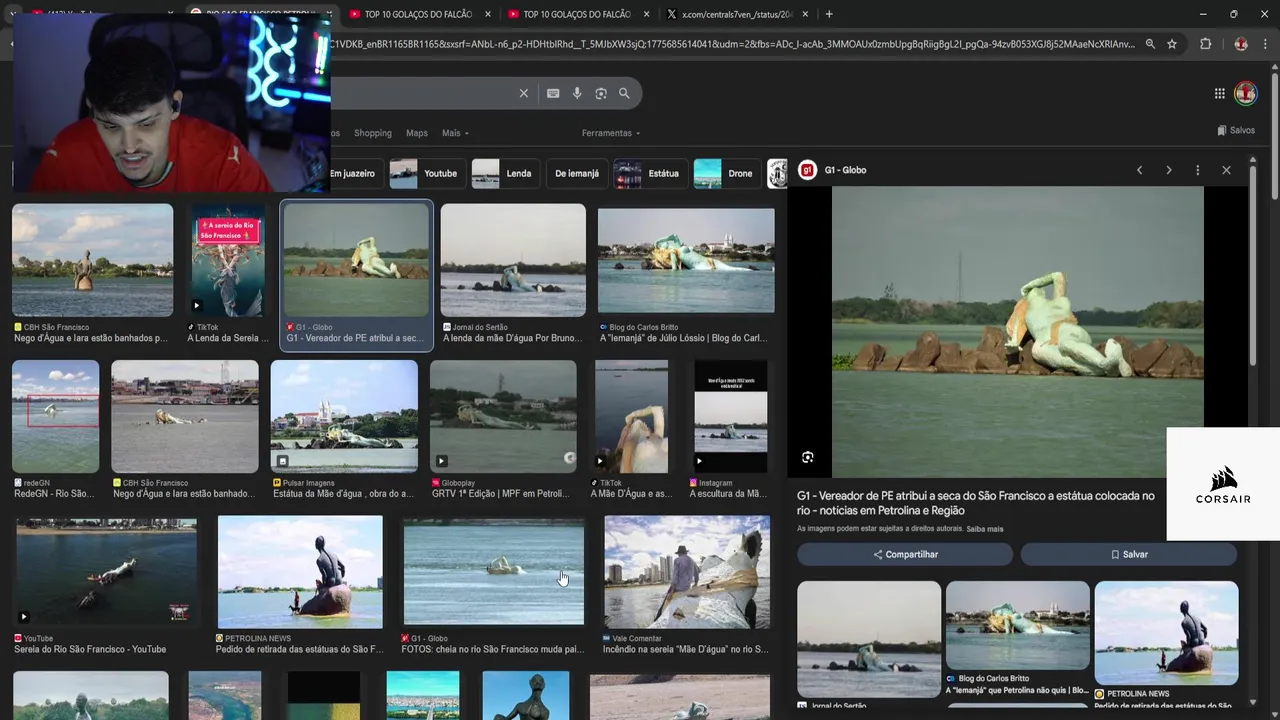1280x720 pixels.
Task: Open related PETROLINA NEWS image in panel
Action: [1166, 633]
